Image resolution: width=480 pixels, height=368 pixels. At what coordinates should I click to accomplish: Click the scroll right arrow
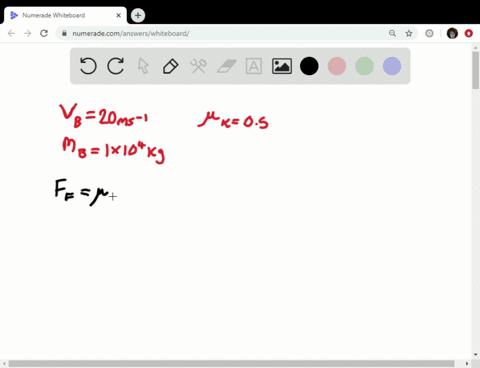pyautogui.click(x=467, y=363)
